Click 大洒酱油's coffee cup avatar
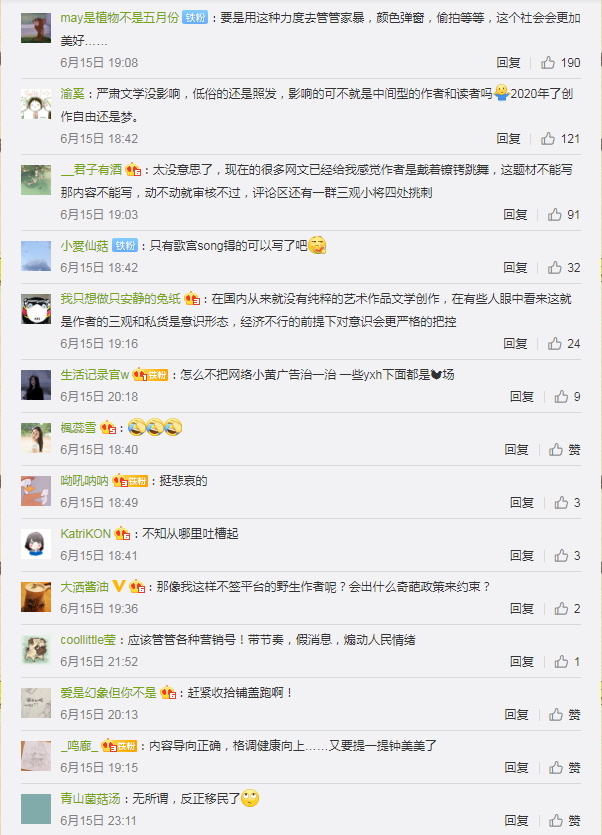 click(36, 597)
